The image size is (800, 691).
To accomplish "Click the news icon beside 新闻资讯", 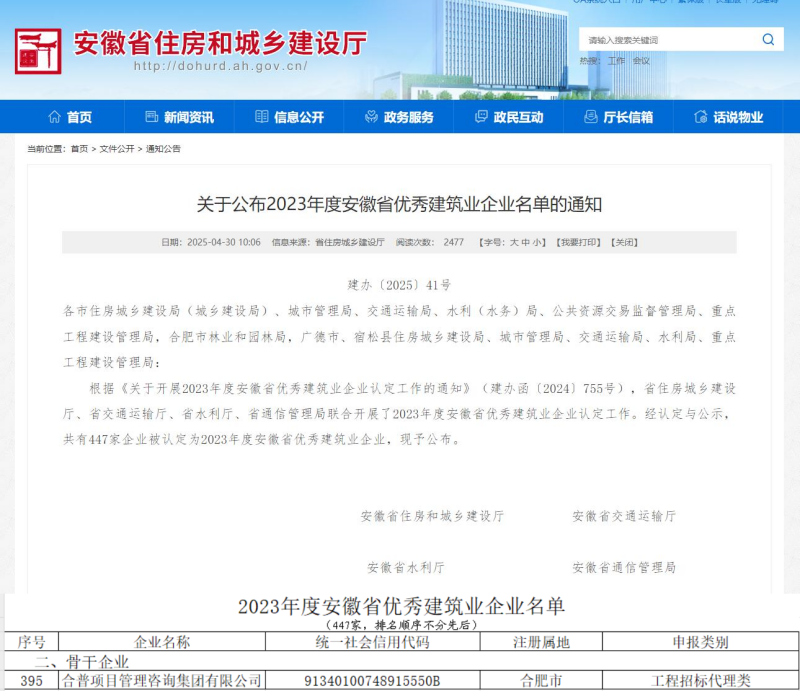I will point(152,117).
